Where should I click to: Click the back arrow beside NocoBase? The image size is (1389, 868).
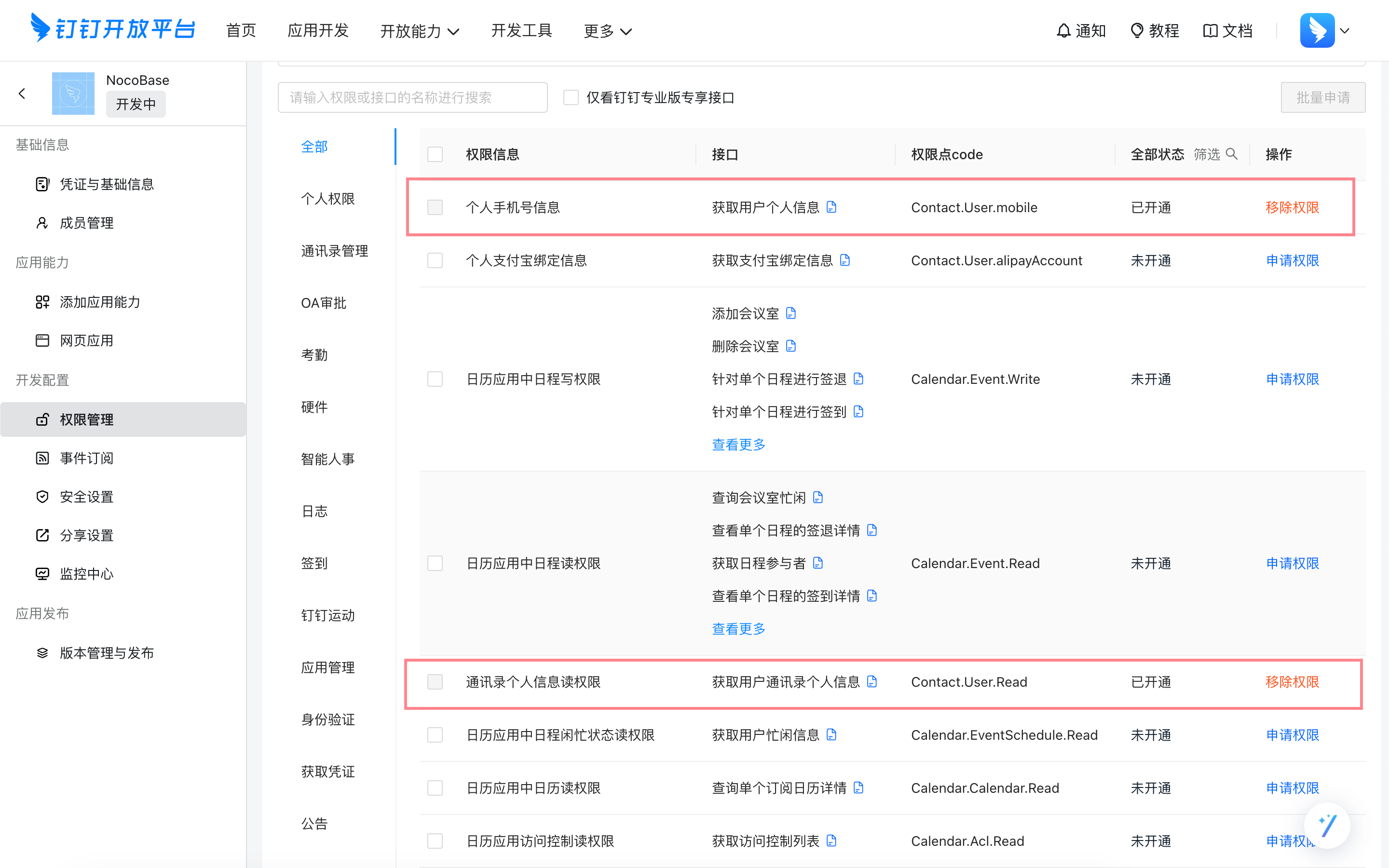click(22, 94)
